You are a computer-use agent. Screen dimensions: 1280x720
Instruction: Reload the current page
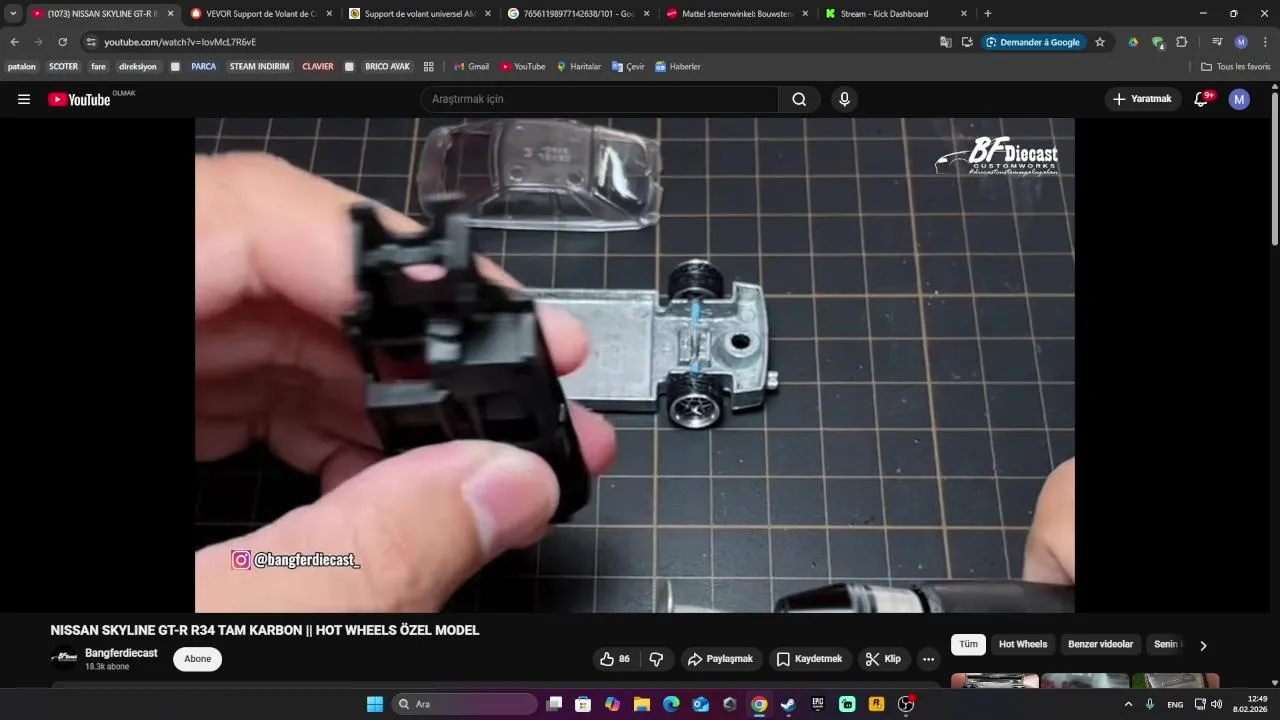(62, 42)
